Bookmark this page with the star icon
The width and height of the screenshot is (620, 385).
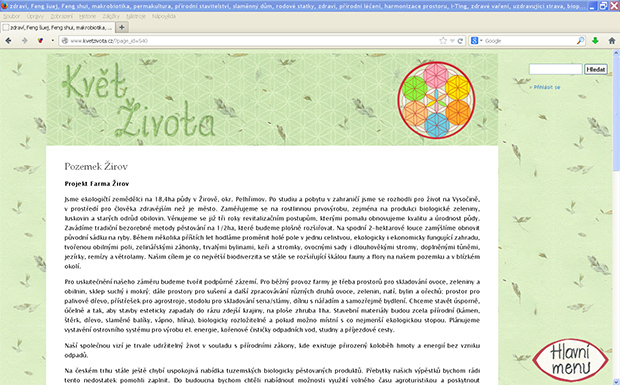click(x=443, y=41)
